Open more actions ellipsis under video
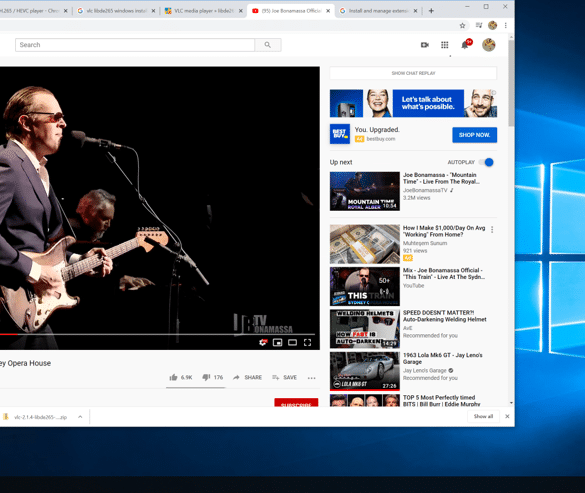This screenshot has height=493, width=585. 312,378
